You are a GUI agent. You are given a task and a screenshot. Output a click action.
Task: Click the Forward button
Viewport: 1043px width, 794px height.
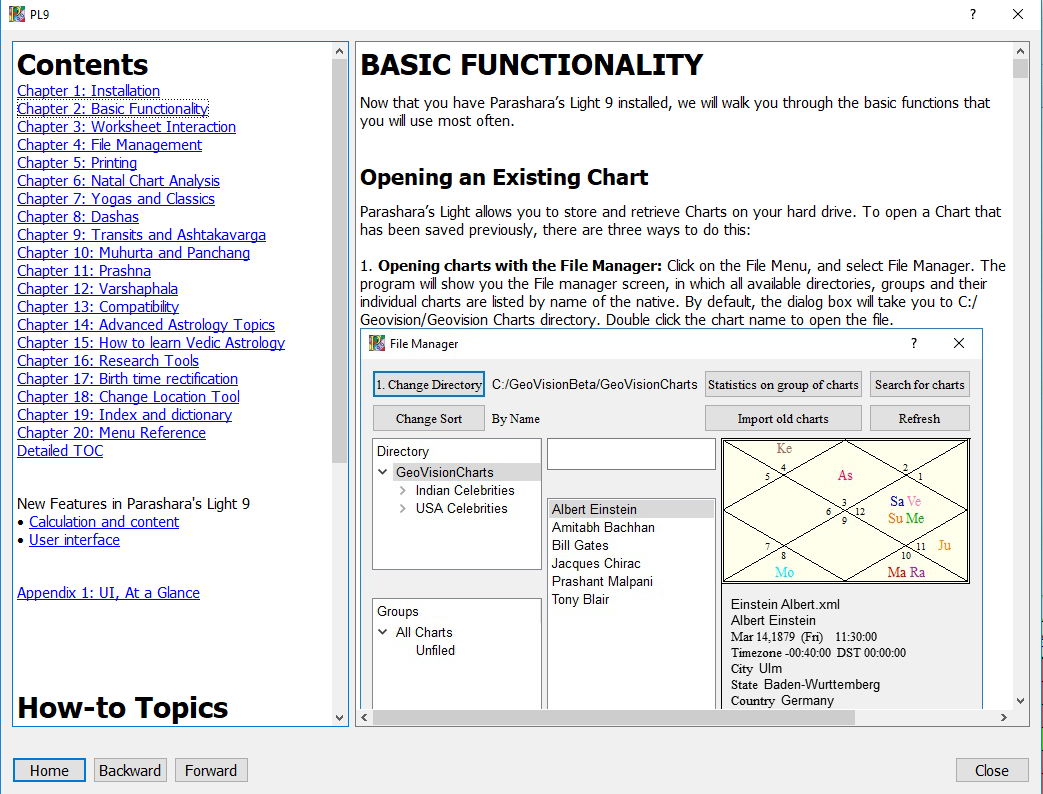[x=211, y=770]
